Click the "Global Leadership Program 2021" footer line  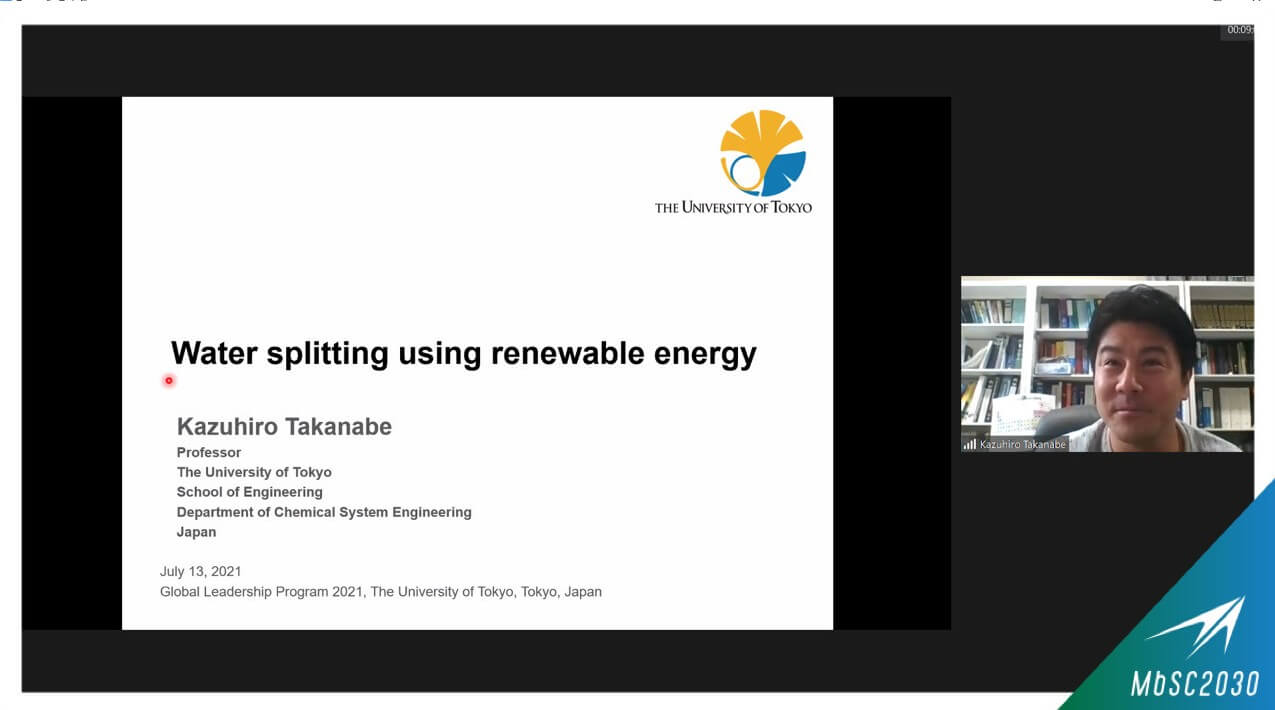coord(381,592)
